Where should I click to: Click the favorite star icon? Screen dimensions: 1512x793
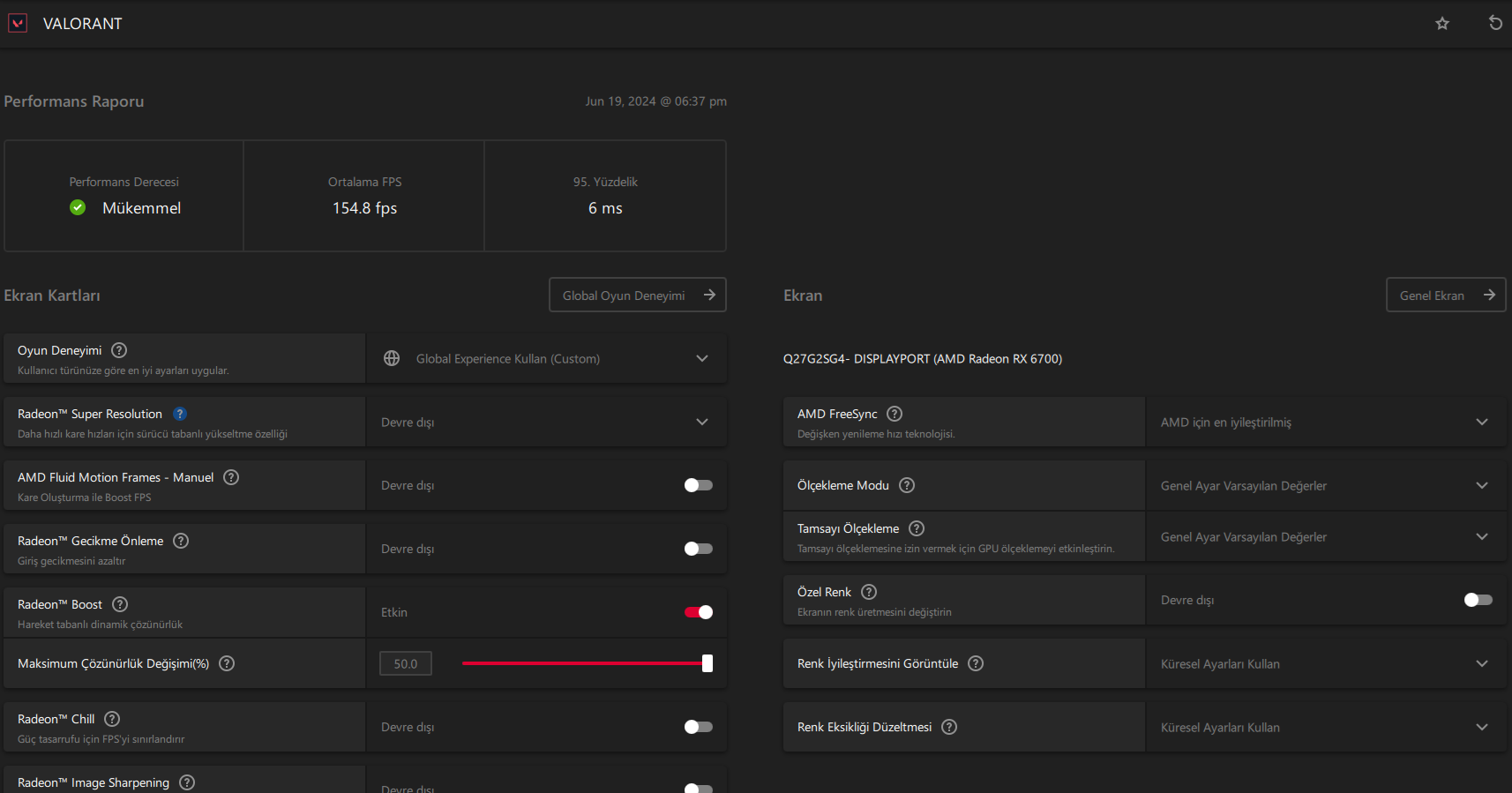(1442, 24)
